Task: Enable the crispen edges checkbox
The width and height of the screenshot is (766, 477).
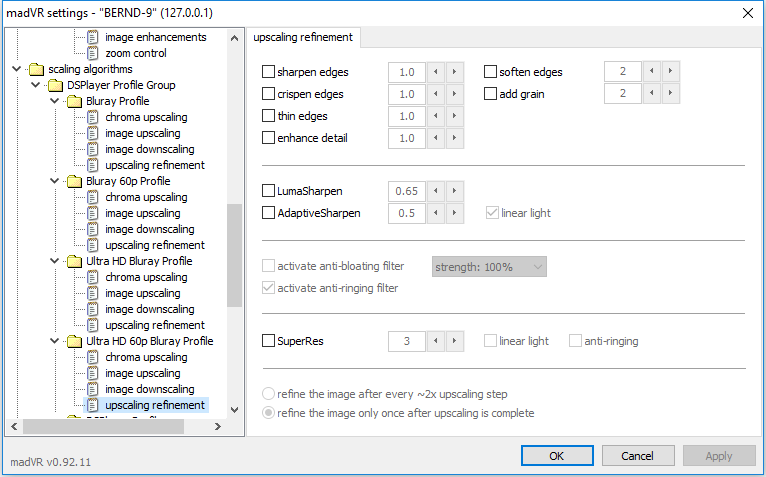Action: 268,94
